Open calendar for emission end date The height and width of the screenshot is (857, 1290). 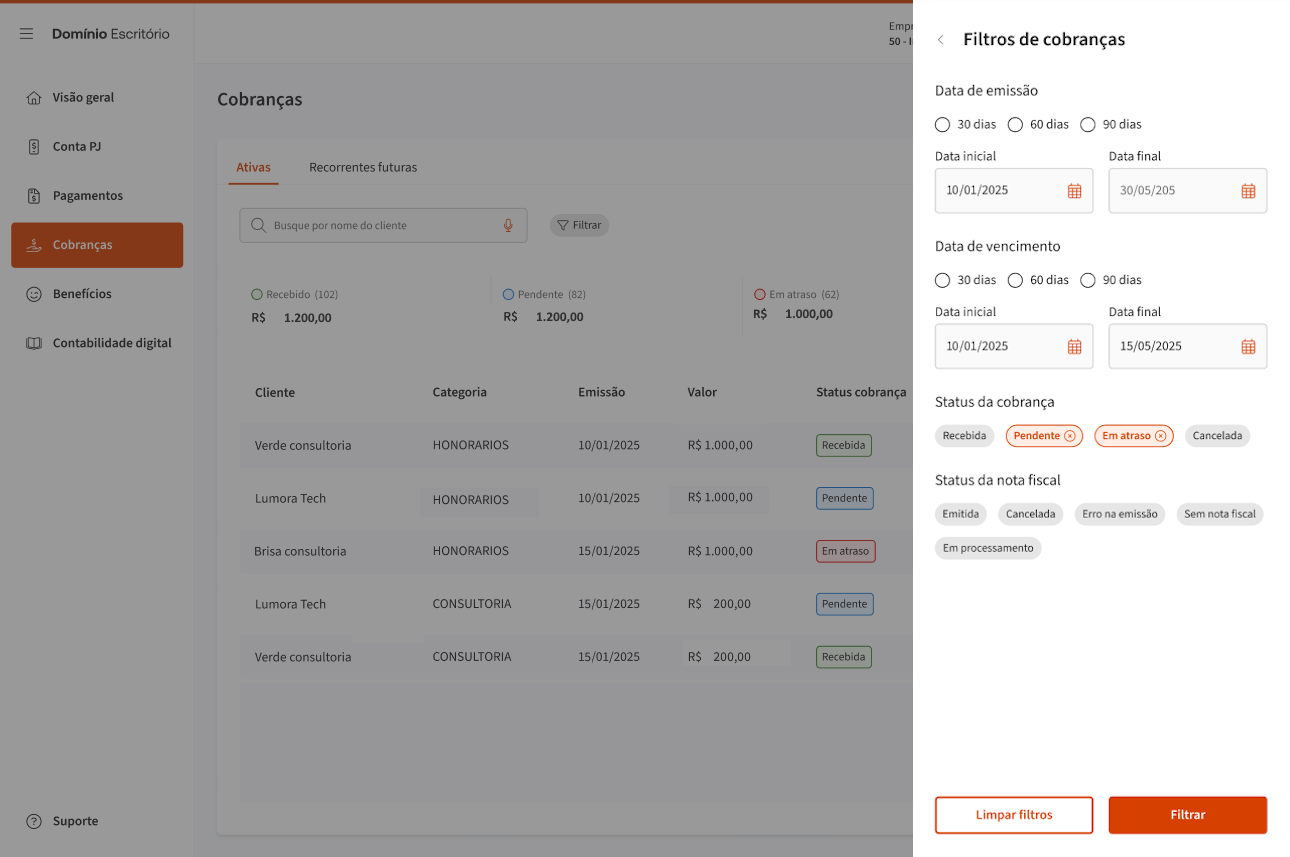(x=1248, y=191)
